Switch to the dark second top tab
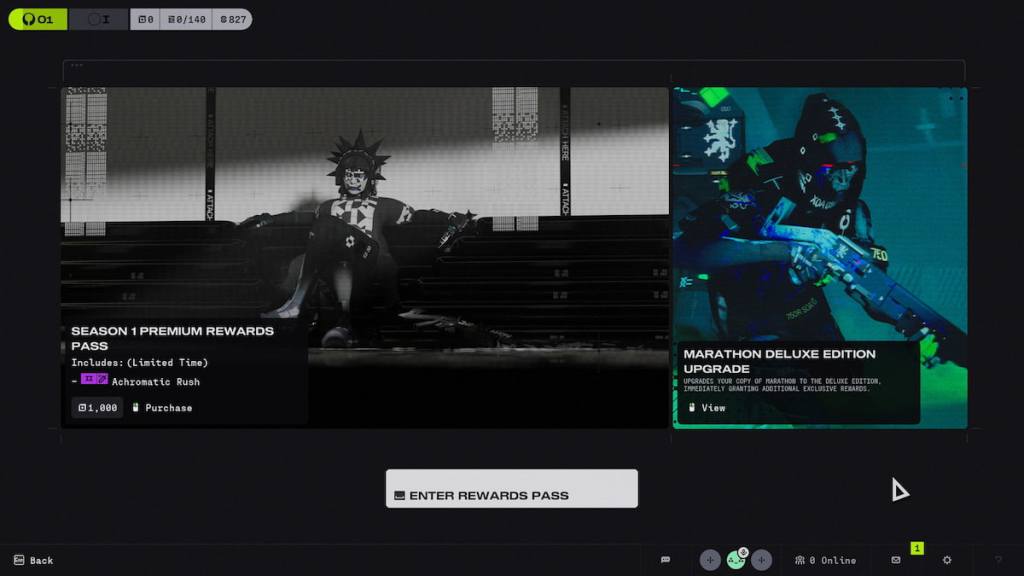1024x576 pixels. [98, 19]
